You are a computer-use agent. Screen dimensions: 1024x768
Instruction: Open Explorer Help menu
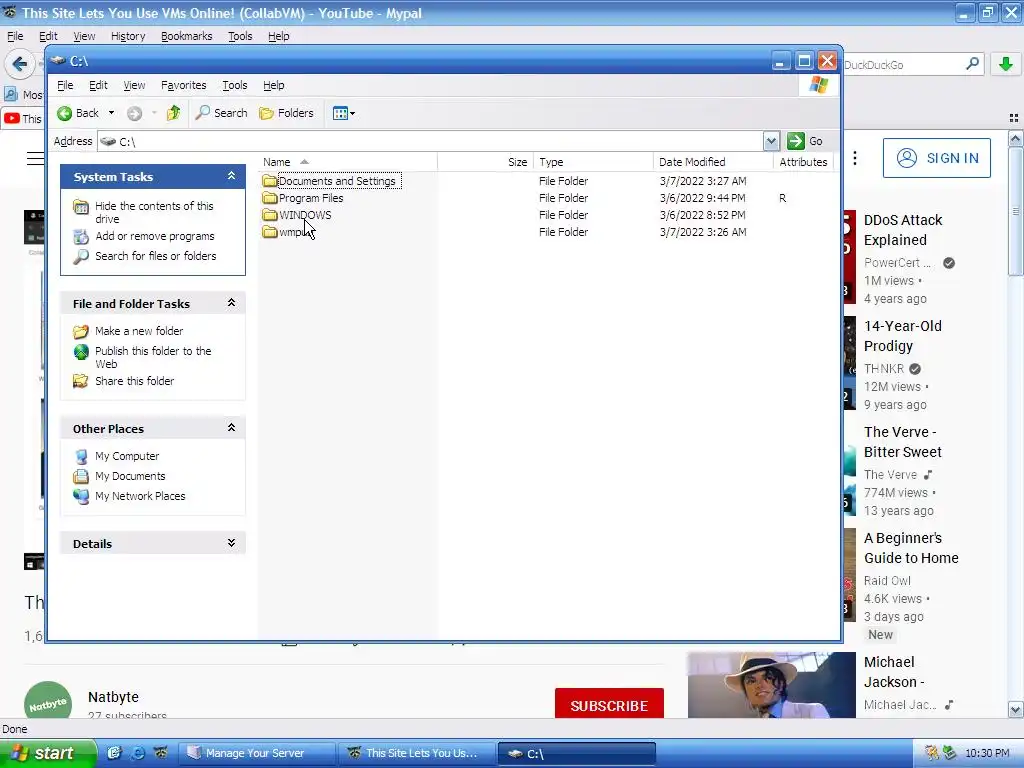pyautogui.click(x=274, y=85)
